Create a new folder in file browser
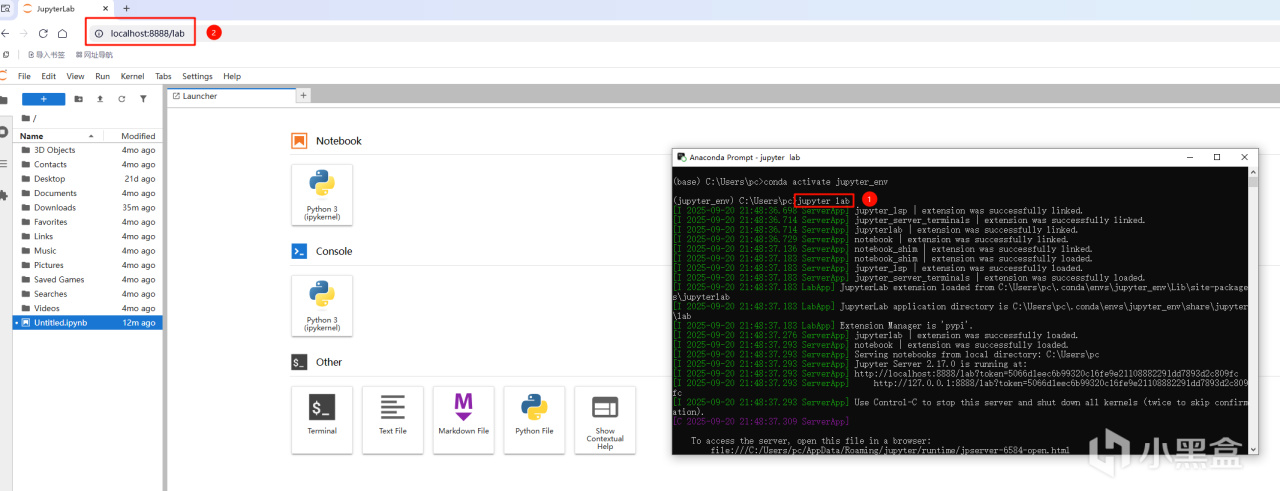Viewport: 1280px width, 491px height. tap(78, 99)
